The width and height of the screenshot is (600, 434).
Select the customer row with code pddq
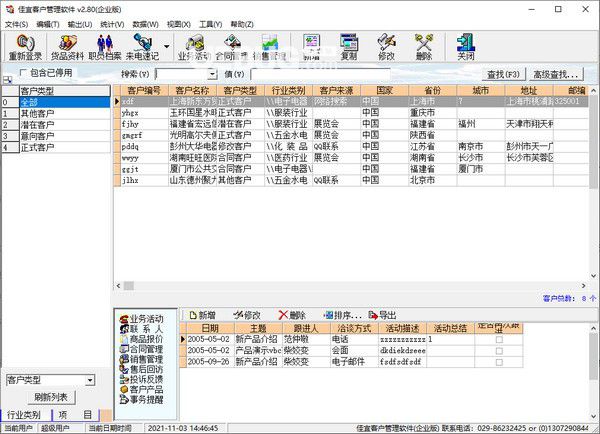pyautogui.click(x=351, y=147)
